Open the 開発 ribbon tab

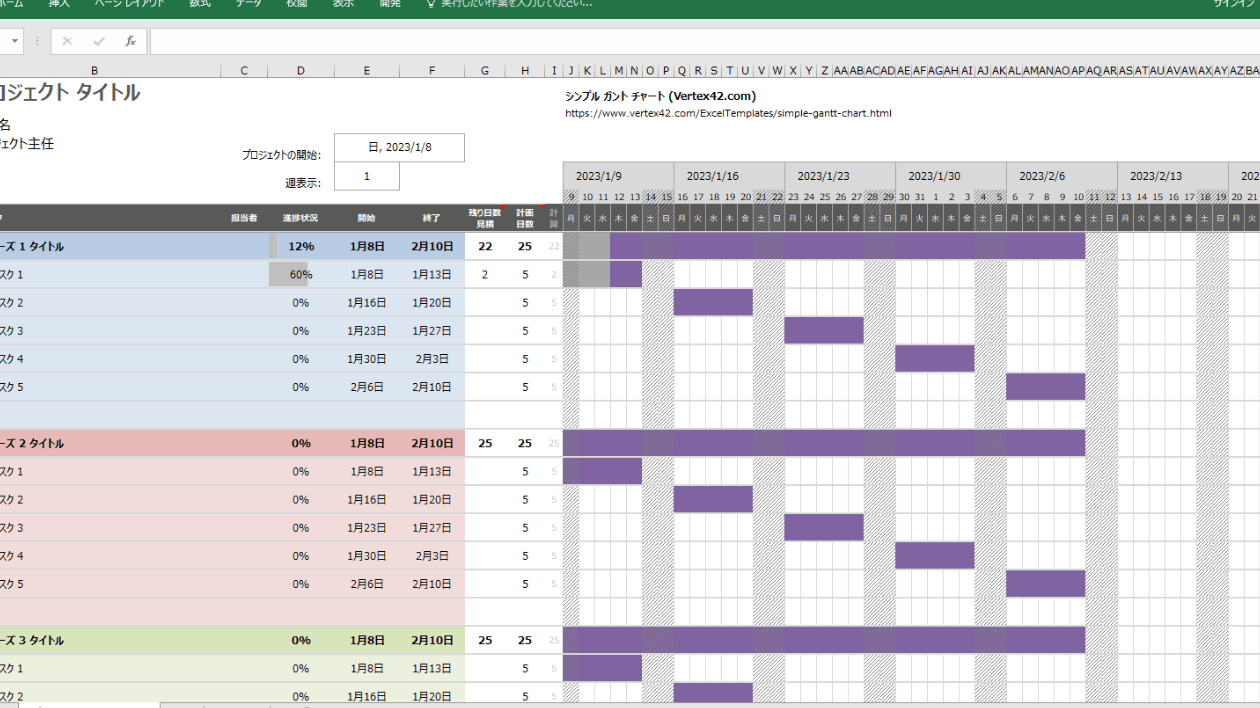pos(390,4)
